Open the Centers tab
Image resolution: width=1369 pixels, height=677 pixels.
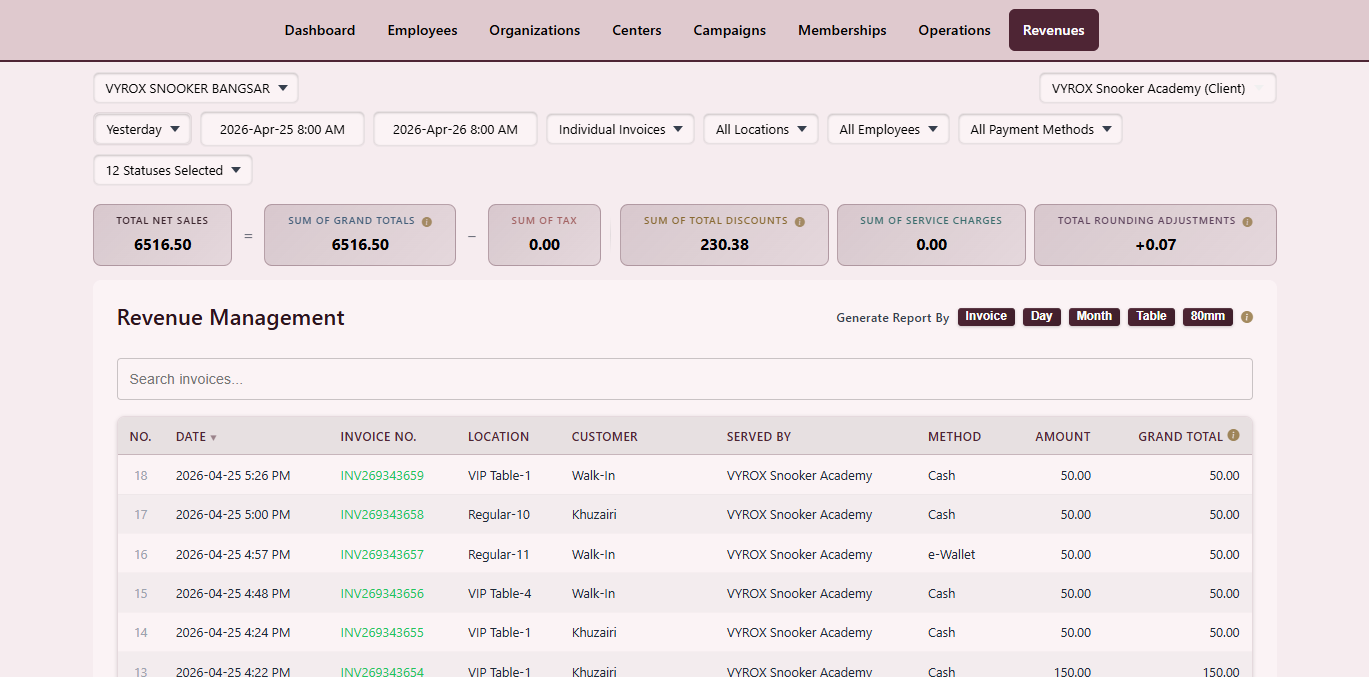click(637, 30)
